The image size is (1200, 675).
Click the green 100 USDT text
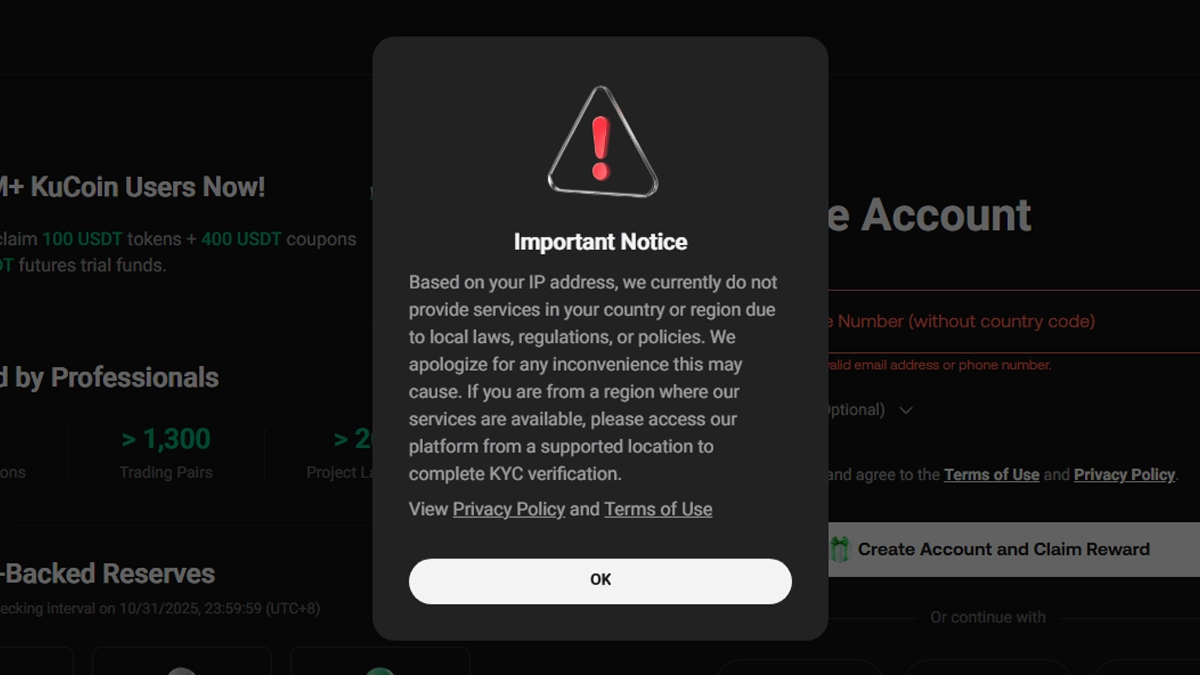[84, 240]
